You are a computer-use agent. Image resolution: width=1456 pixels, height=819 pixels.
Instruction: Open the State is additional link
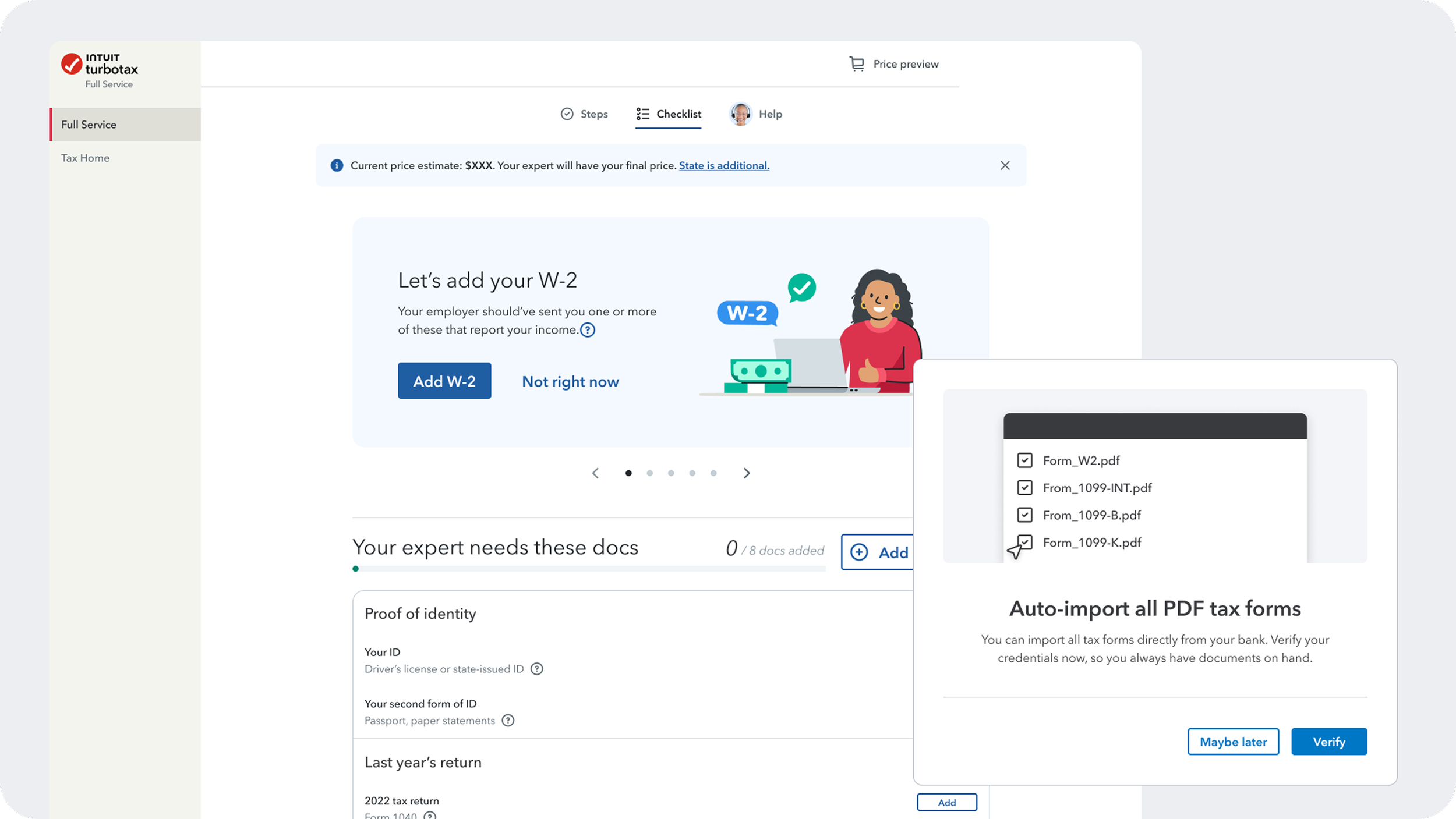coord(723,165)
